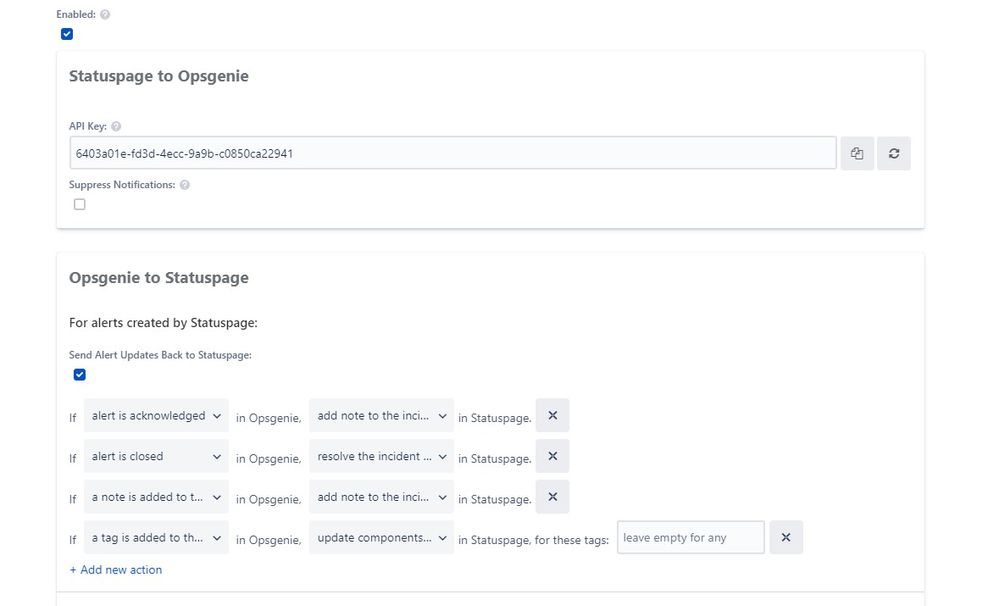Image resolution: width=999 pixels, height=606 pixels.
Task: Uncheck Send Alert Updates Back to Statuspage
Action: click(x=80, y=375)
